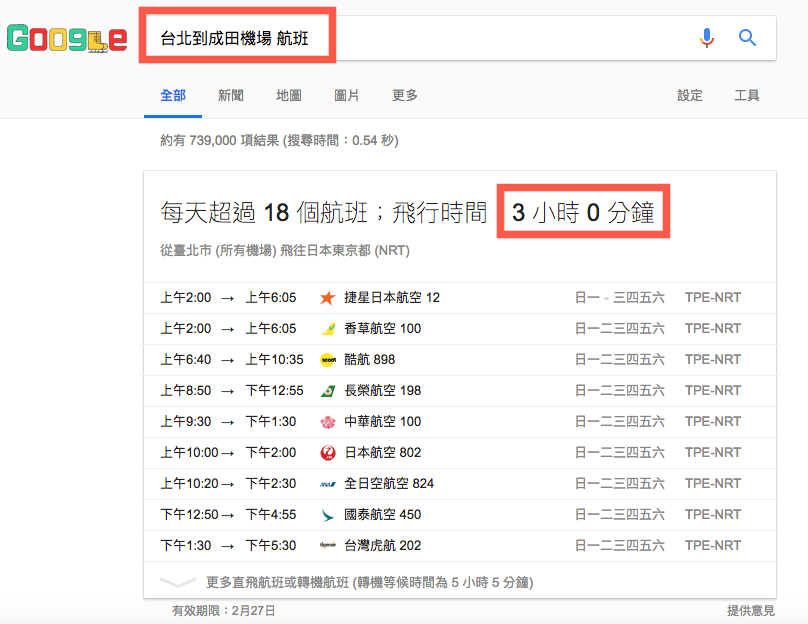Image resolution: width=808 pixels, height=624 pixels.
Task: Select 長榮航空 198 flight
Action: pyautogui.click(x=460, y=391)
